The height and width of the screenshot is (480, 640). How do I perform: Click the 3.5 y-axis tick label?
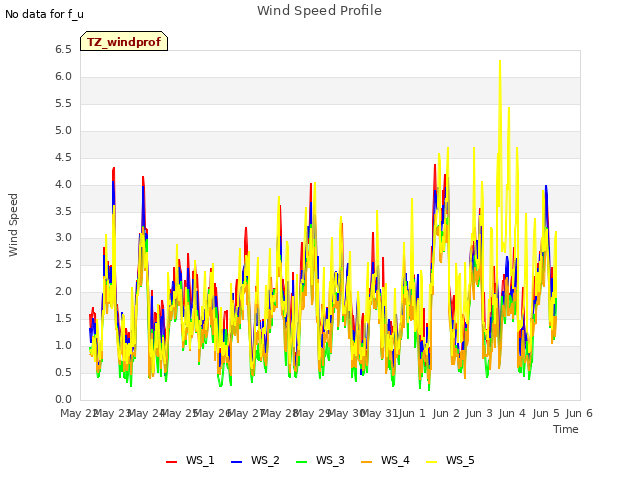(x=63, y=211)
